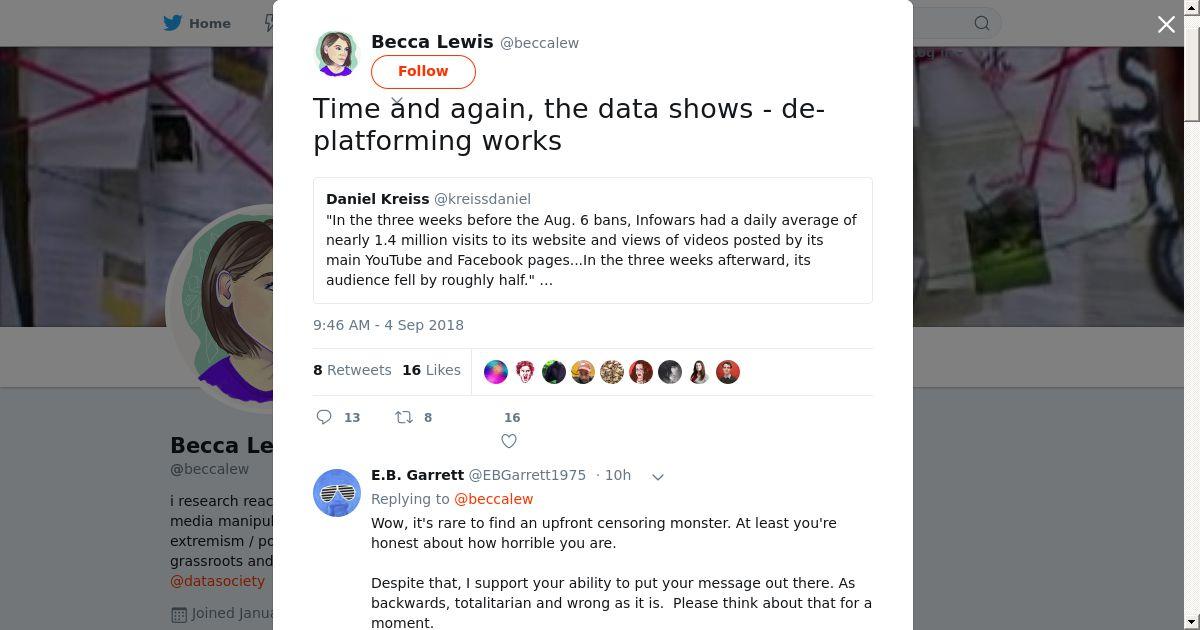The width and height of the screenshot is (1200, 630).
Task: Click the Becca Lewis name in tweet header
Action: coord(432,42)
